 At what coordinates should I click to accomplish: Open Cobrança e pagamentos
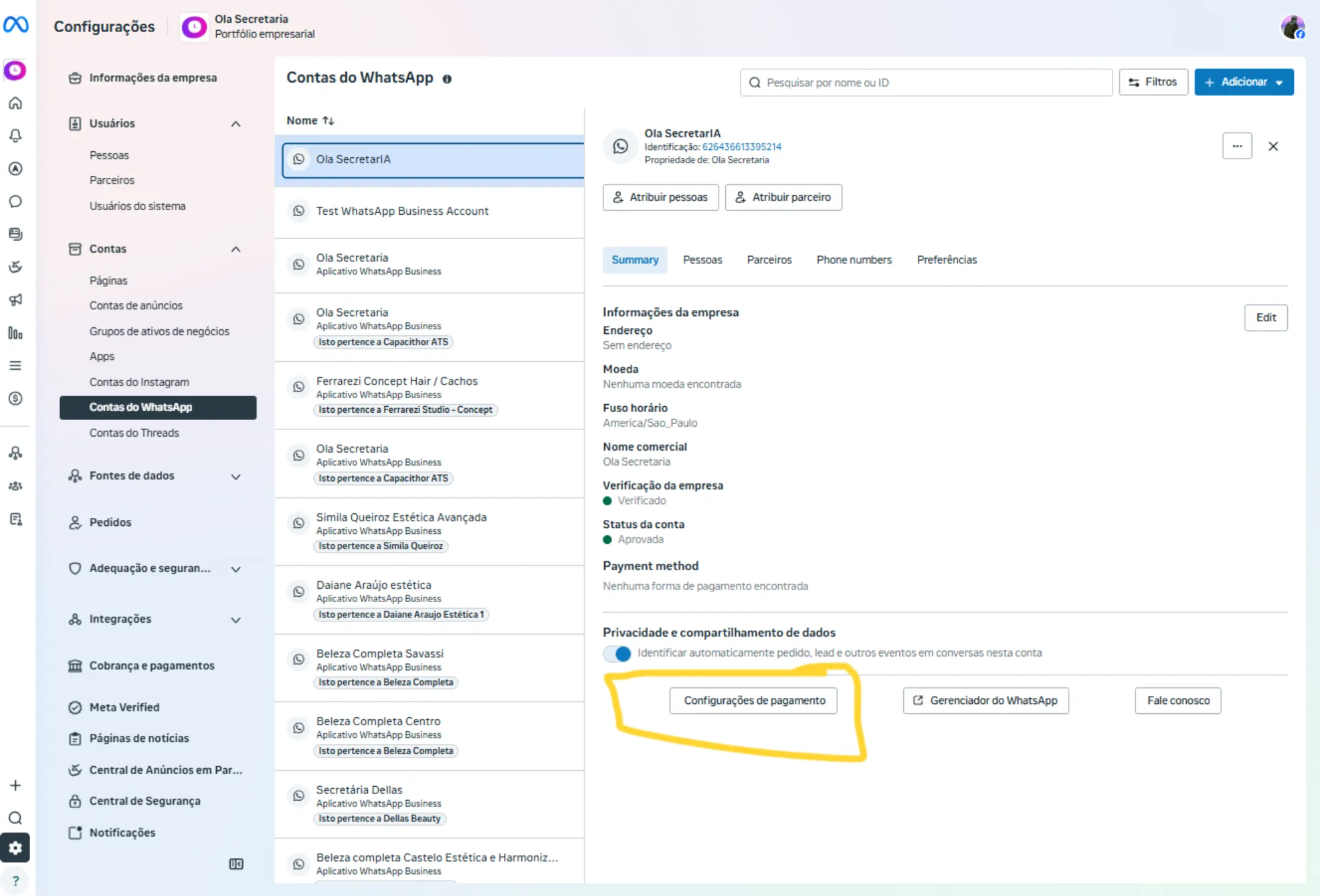(152, 665)
